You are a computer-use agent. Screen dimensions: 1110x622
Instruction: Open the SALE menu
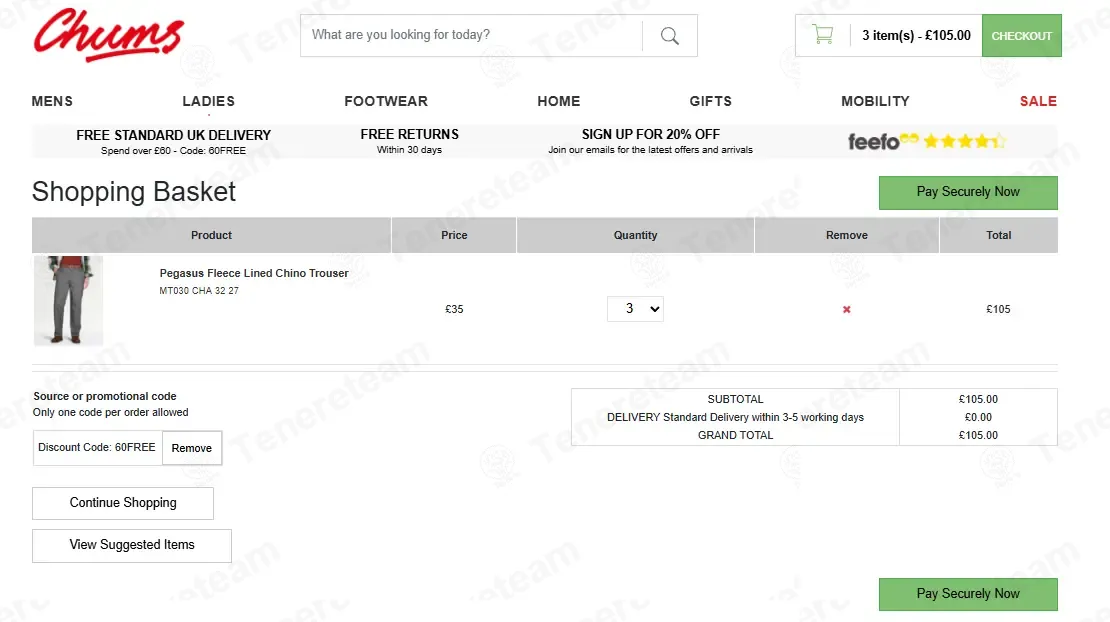point(1038,101)
